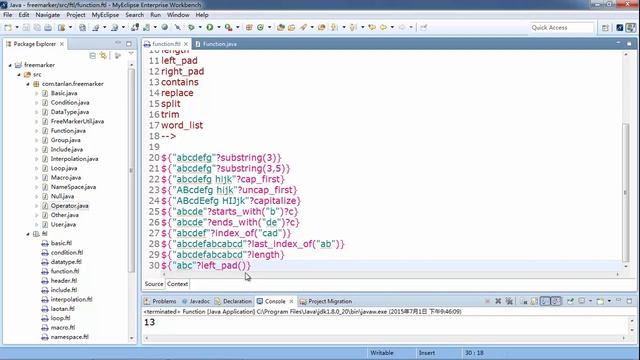This screenshot has width=640, height=360.
Task: Open the File menu
Action: tap(7, 15)
